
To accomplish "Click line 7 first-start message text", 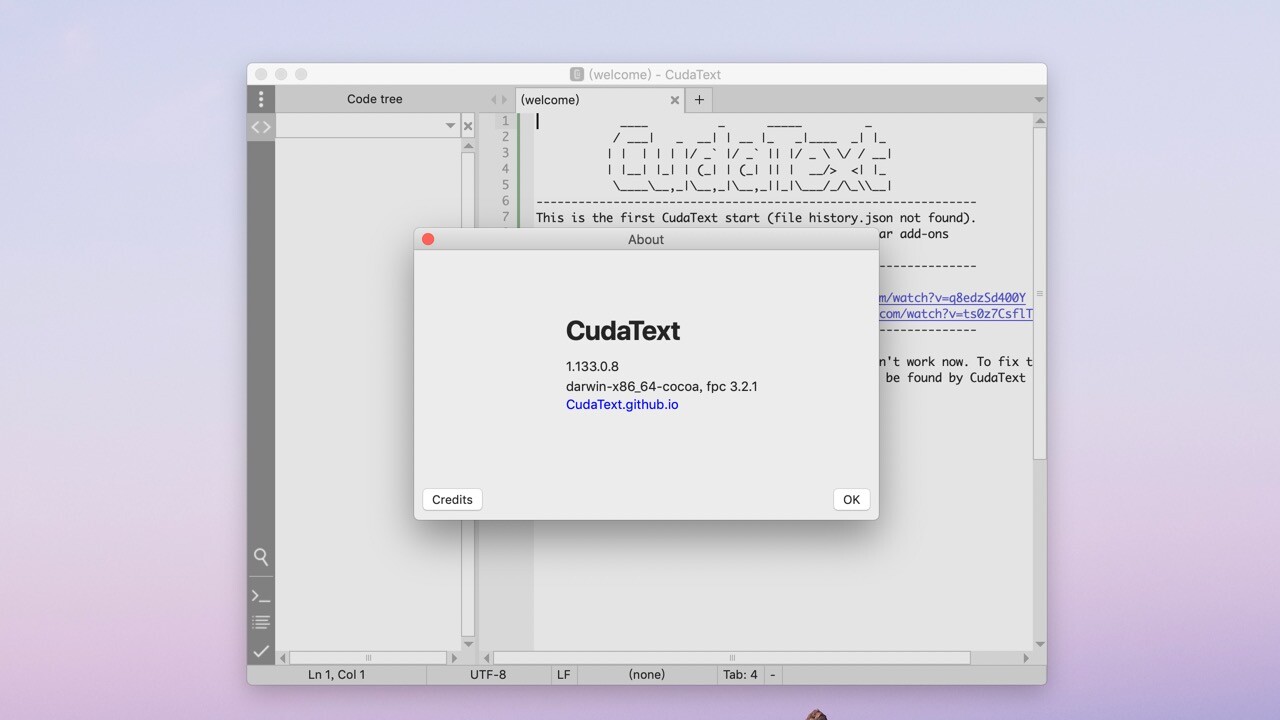I will pos(756,218).
